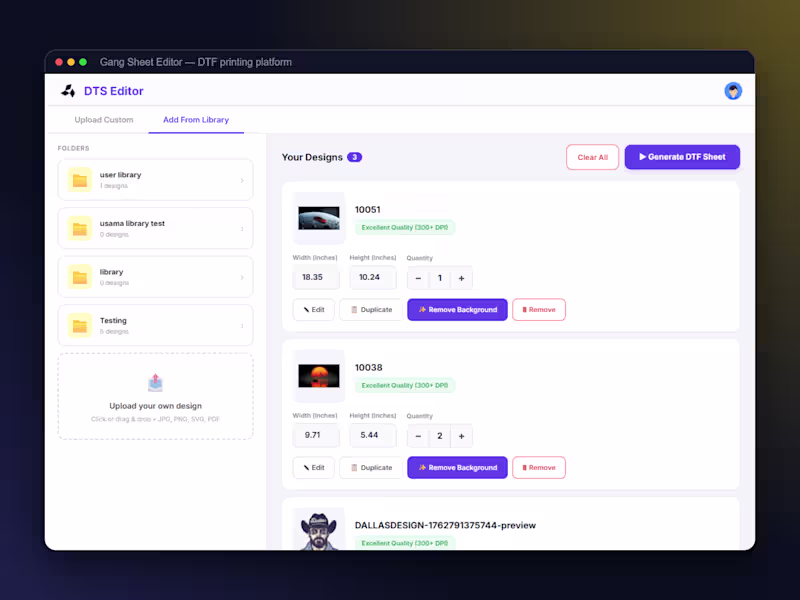Click the height field of design 10038
This screenshot has height=600, width=800.
pos(372,435)
